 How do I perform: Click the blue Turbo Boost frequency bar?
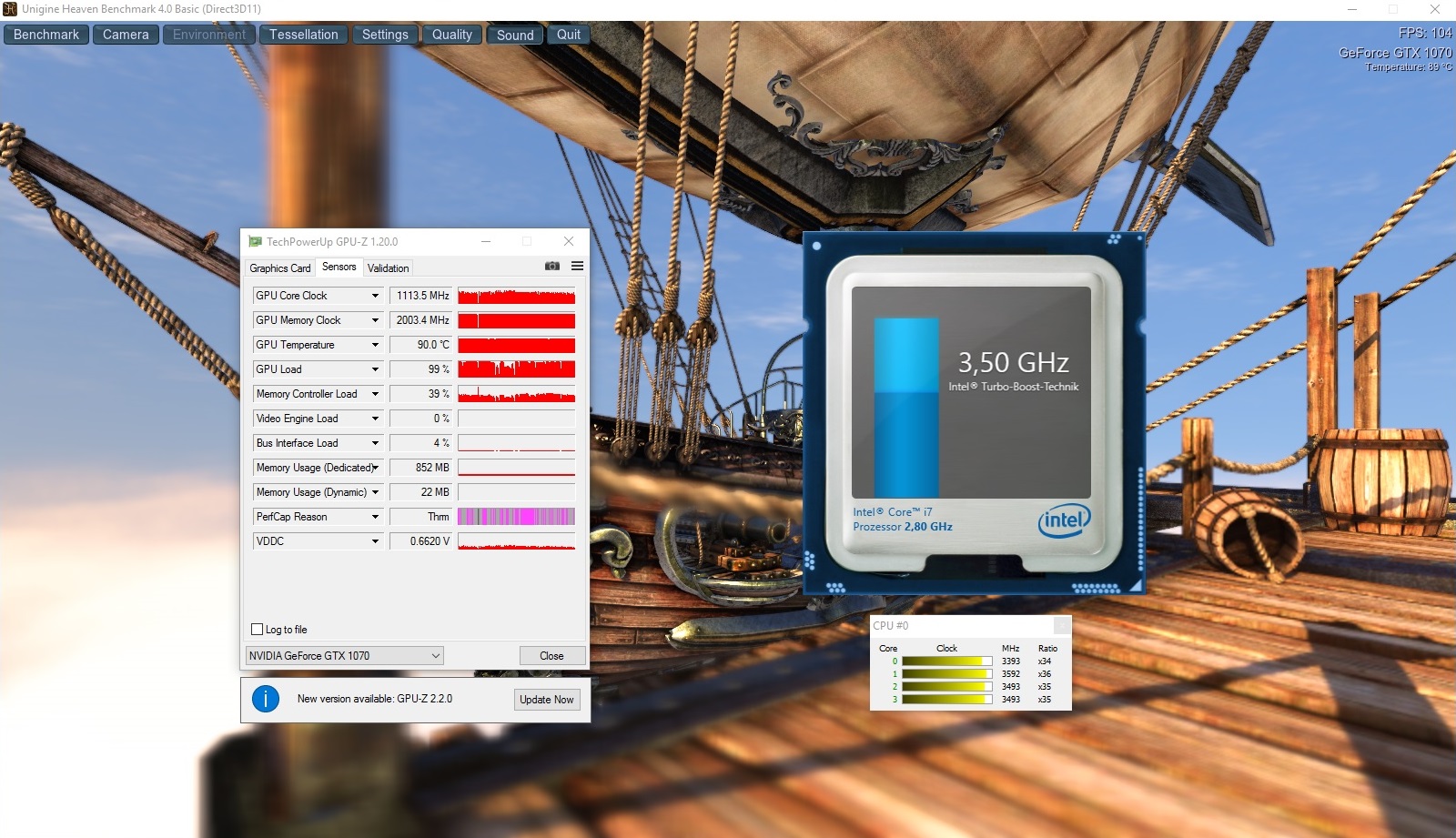pyautogui.click(x=906, y=408)
